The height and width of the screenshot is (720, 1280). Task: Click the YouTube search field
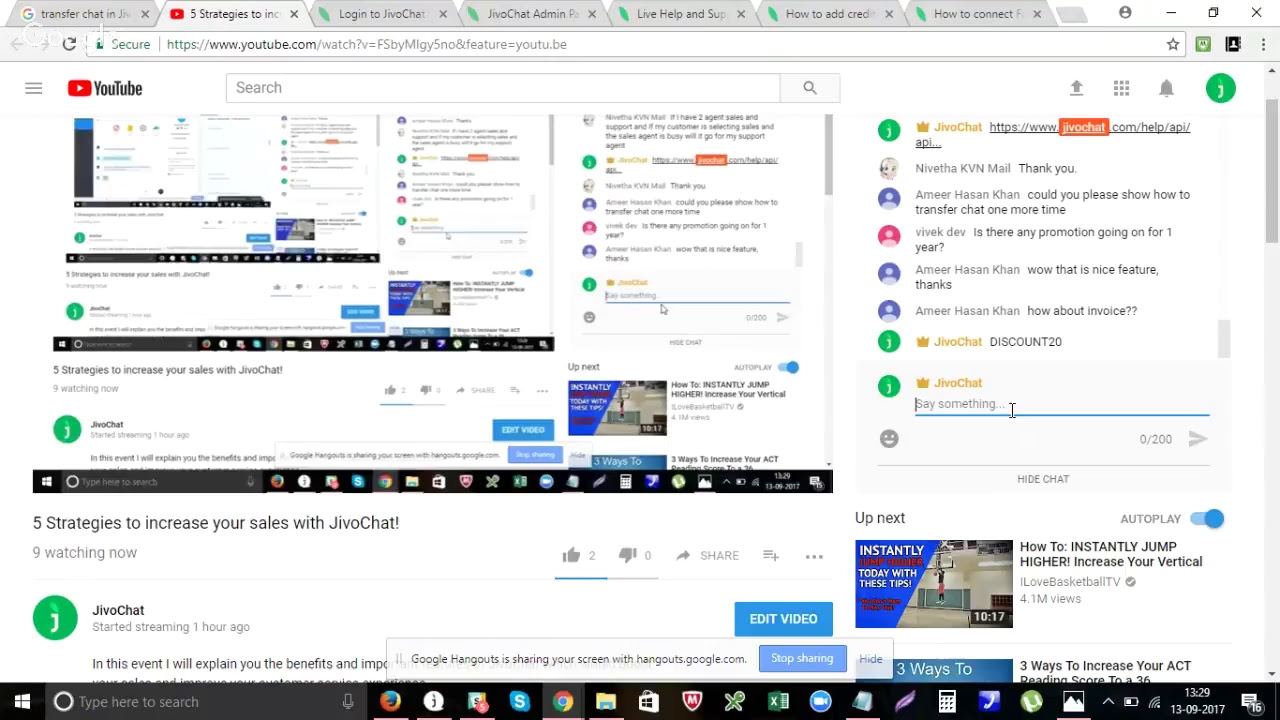pos(503,88)
